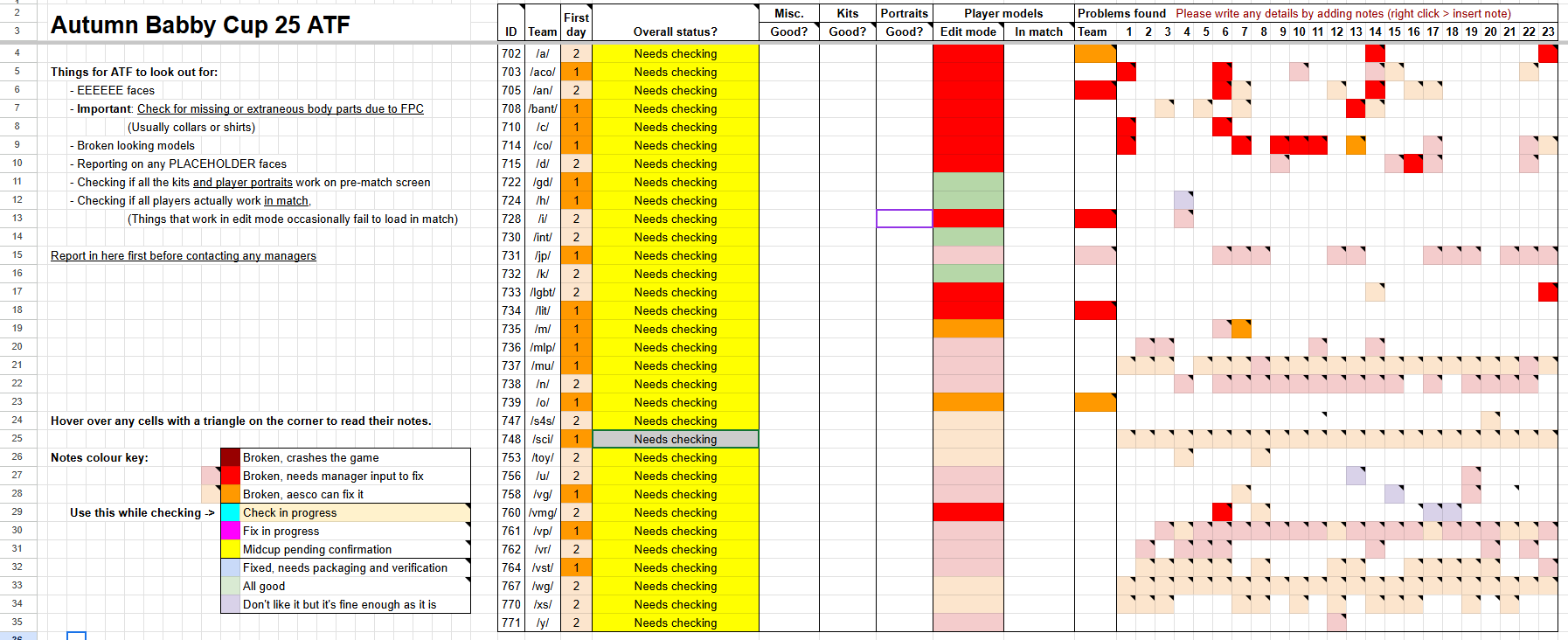Select the ID cell '733'

pyautogui.click(x=511, y=292)
